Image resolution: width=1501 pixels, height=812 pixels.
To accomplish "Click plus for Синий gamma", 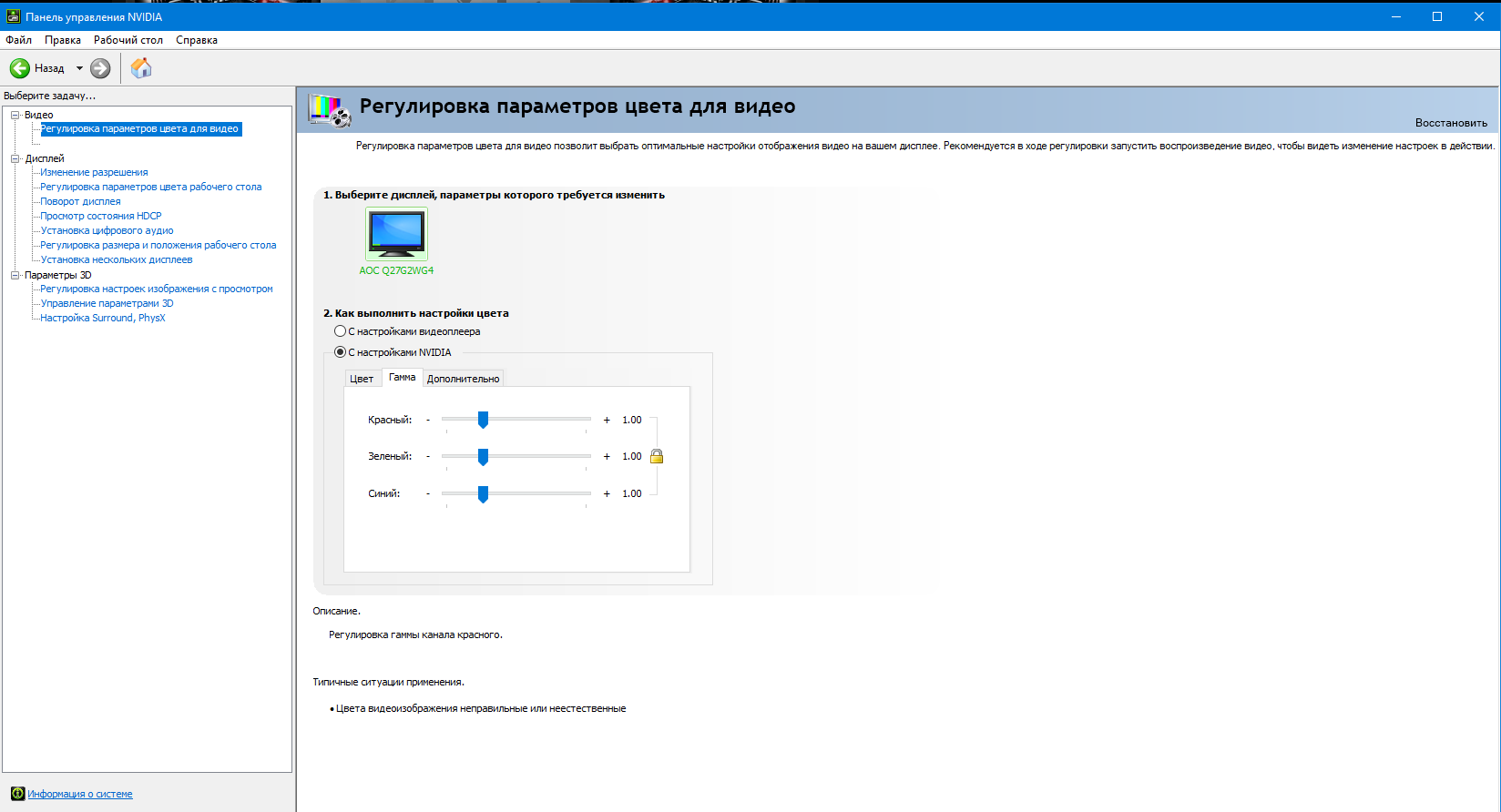I will click(607, 493).
